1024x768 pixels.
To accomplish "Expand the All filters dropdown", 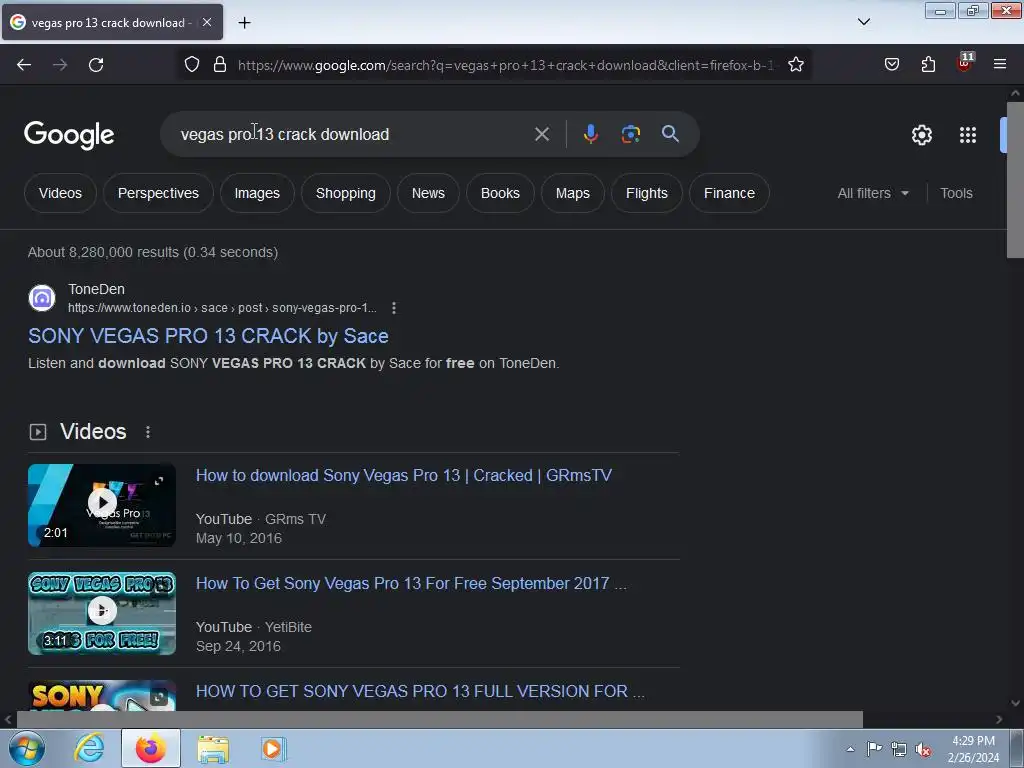I will coord(873,193).
